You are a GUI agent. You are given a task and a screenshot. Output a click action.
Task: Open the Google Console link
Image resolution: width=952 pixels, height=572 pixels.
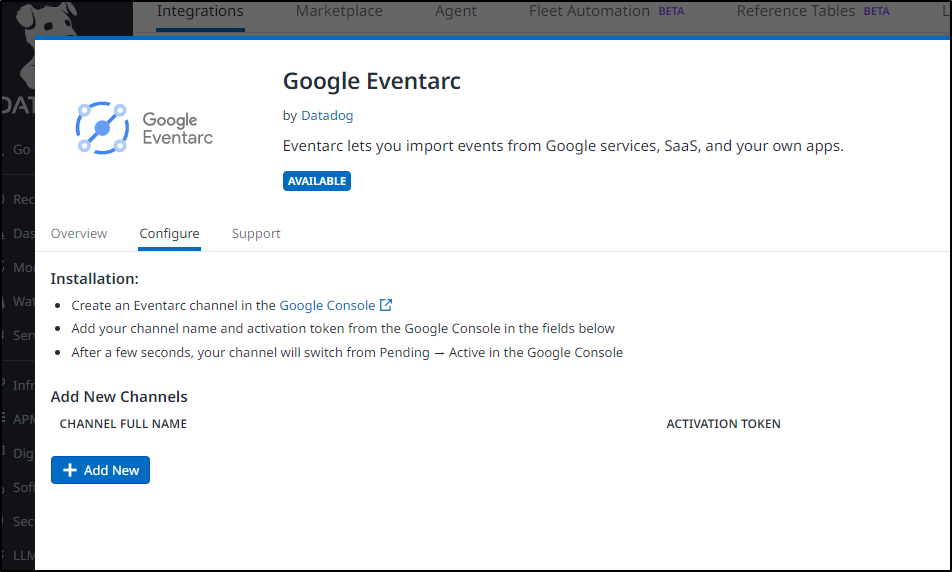[327, 305]
